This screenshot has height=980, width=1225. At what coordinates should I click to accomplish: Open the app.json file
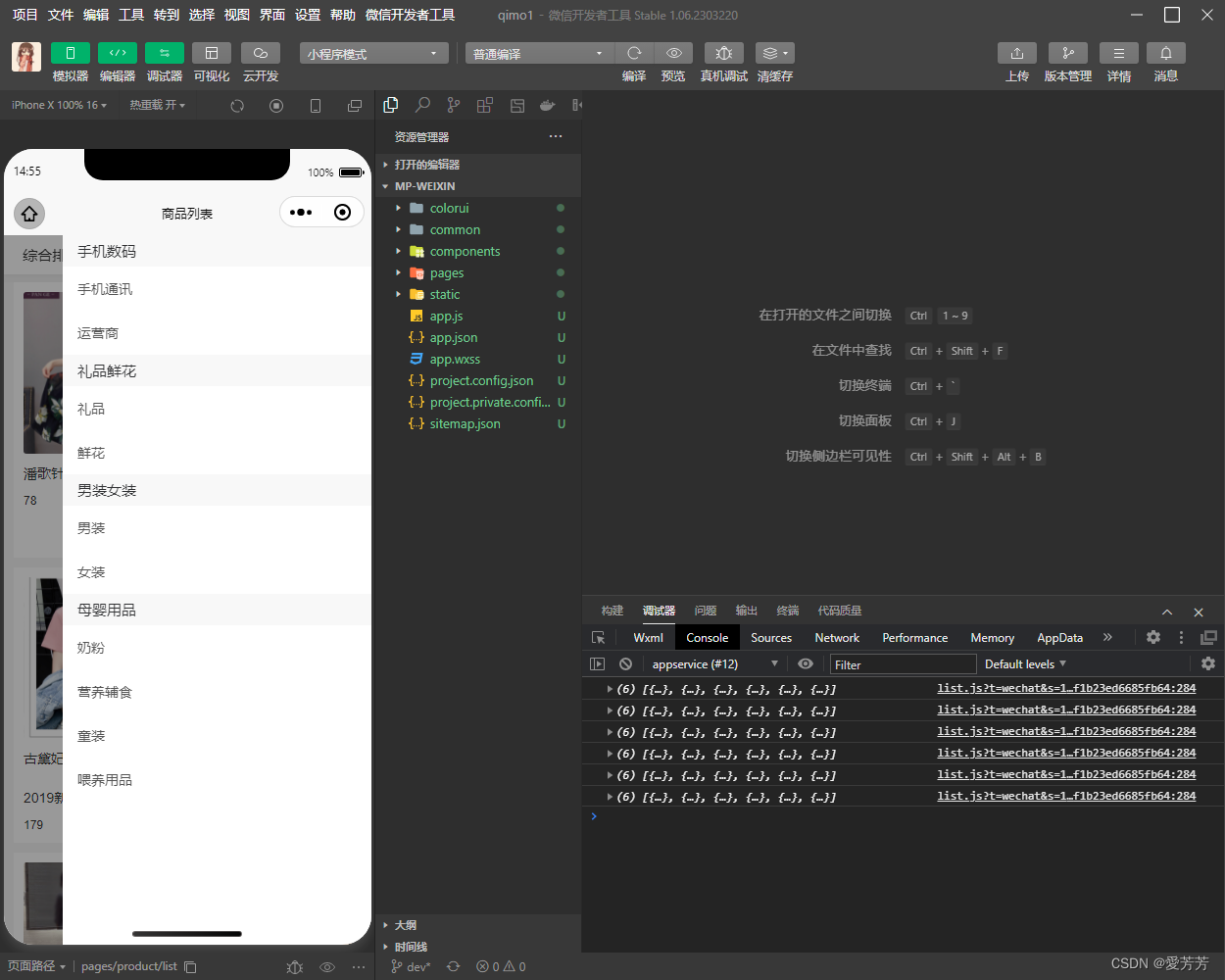coord(478,337)
